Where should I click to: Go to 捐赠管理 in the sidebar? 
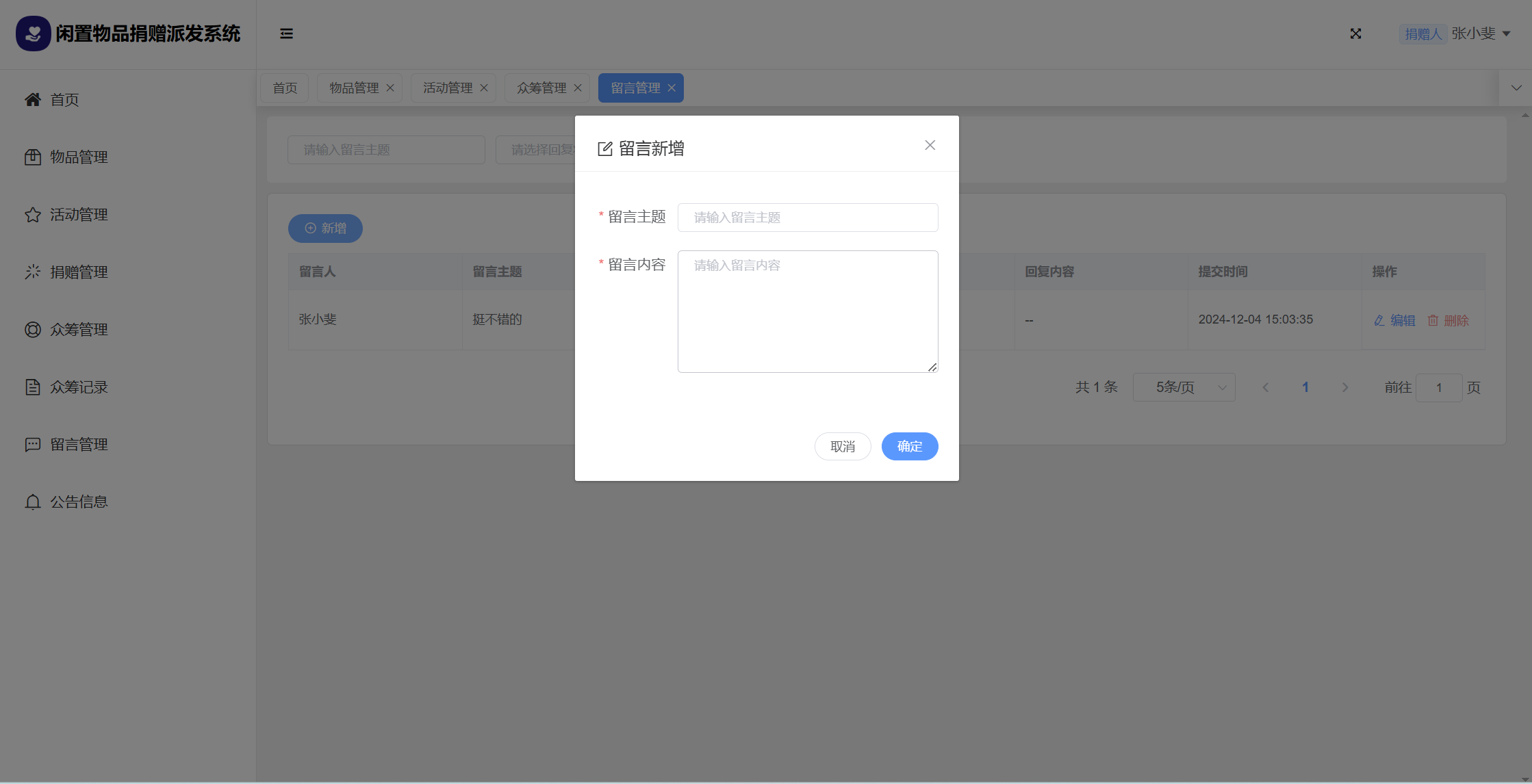pos(78,272)
